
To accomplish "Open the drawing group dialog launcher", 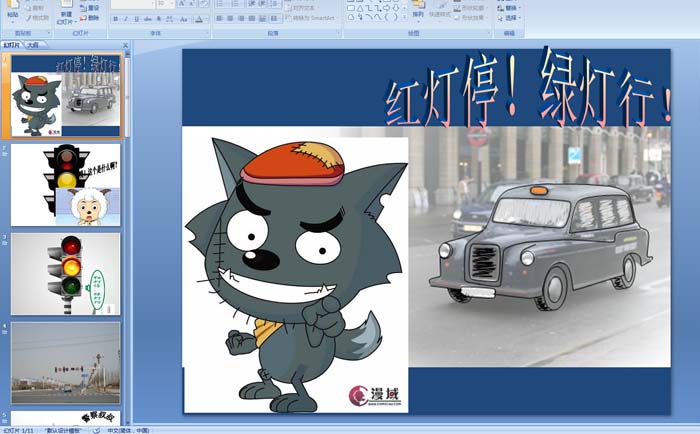I will click(x=489, y=33).
